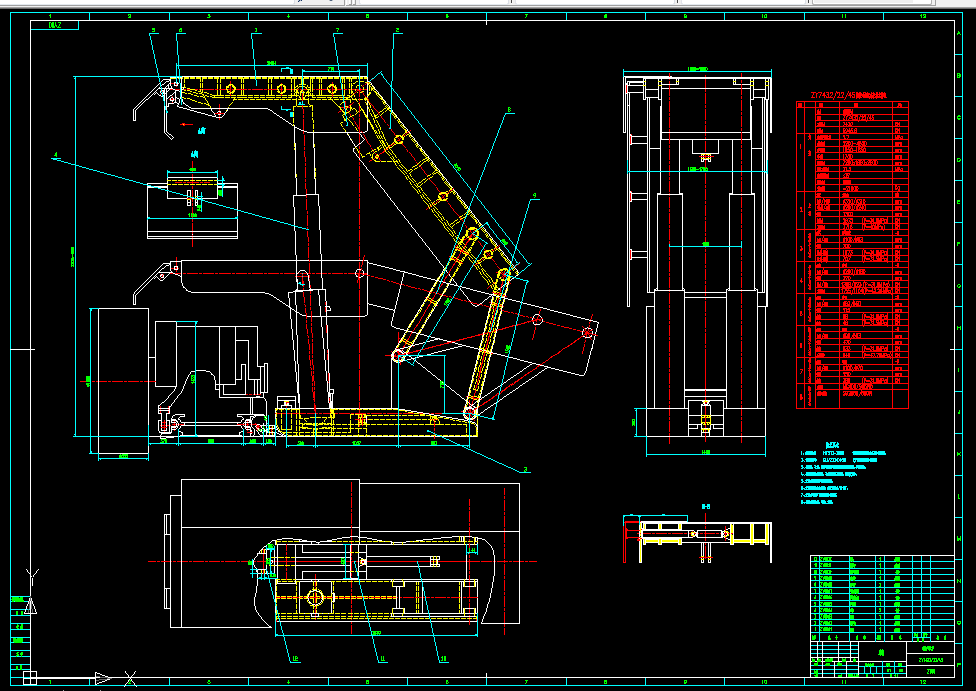
Task: Click the red ZY7432/22/45 parameter table title
Action: pyautogui.click(x=851, y=96)
